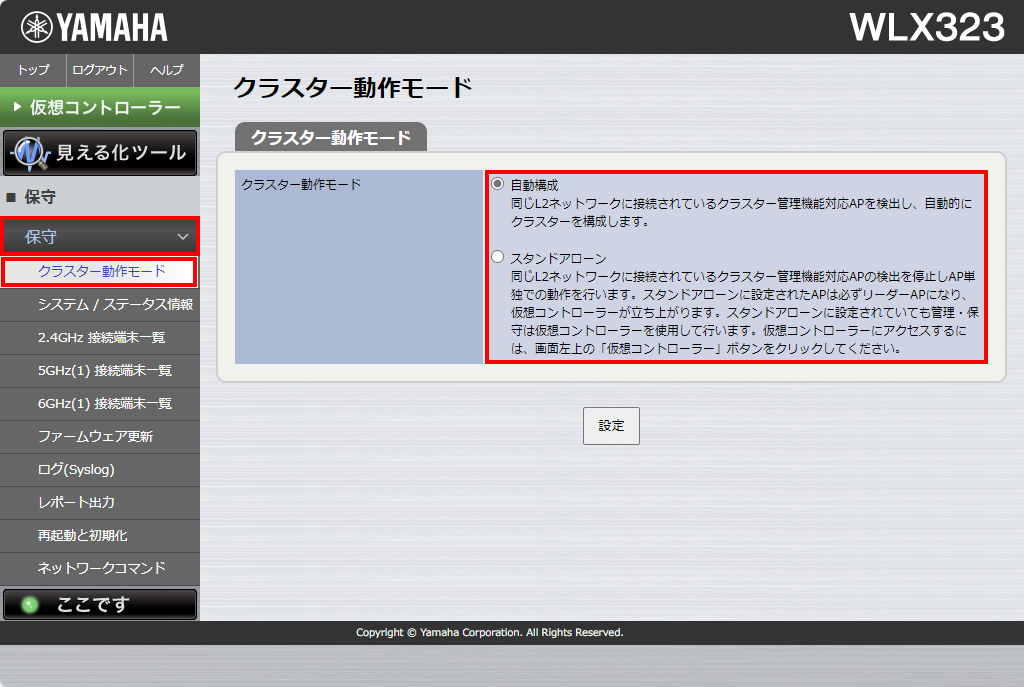Go to トップ page

pyautogui.click(x=33, y=70)
